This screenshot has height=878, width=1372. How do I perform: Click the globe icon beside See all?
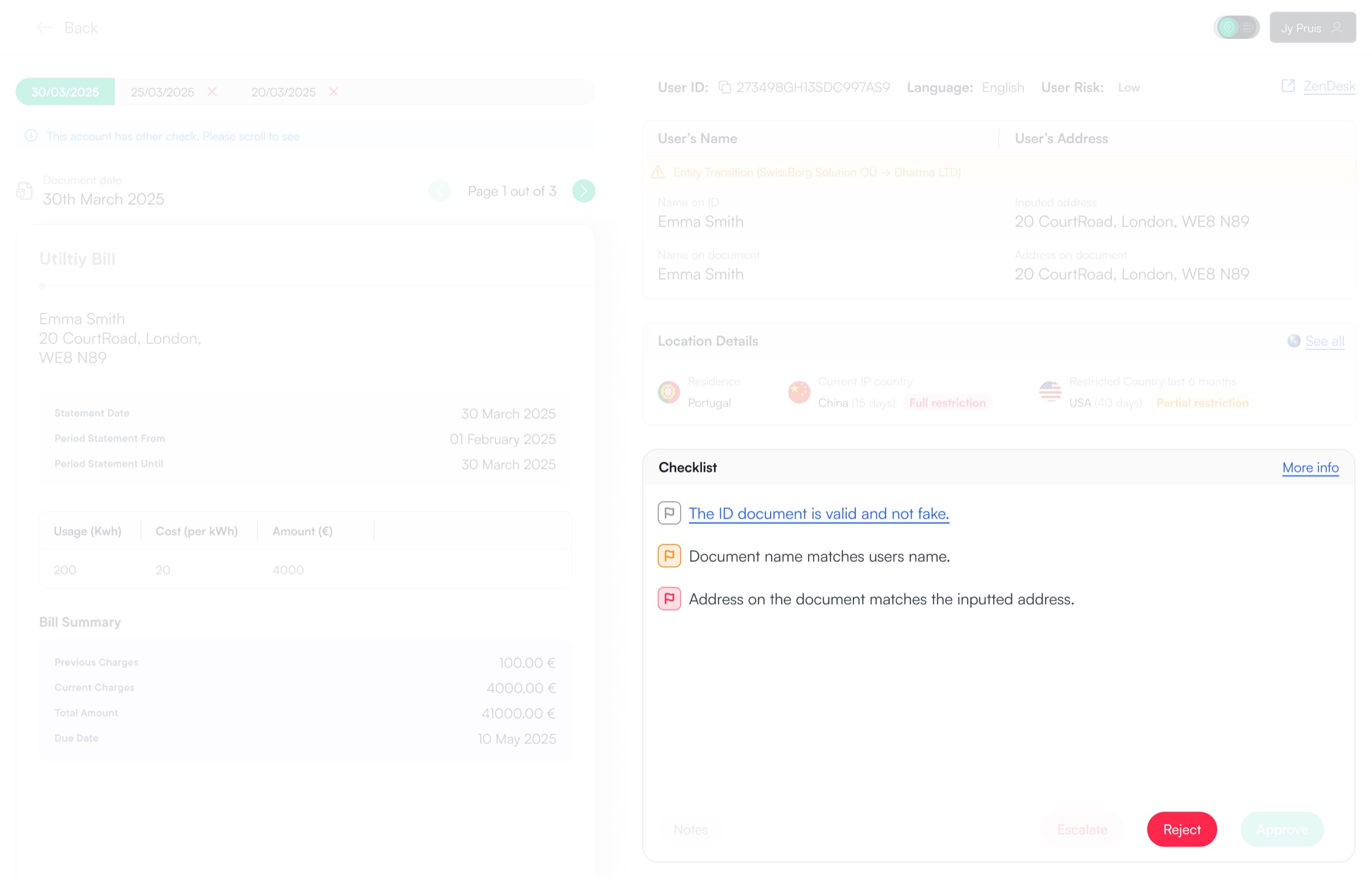[x=1294, y=341]
